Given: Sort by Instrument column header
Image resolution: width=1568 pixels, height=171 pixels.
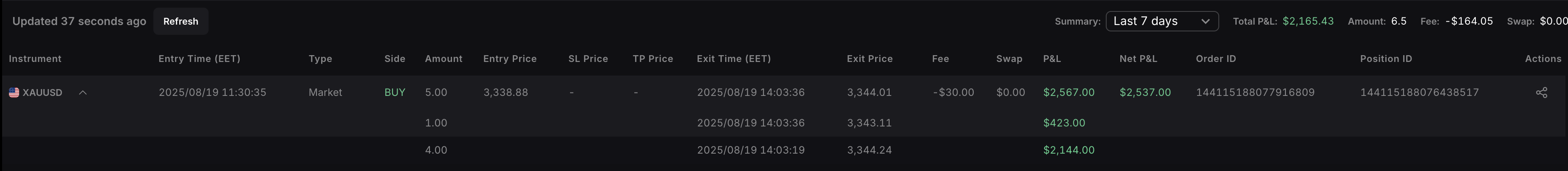Looking at the screenshot, I should point(35,59).
